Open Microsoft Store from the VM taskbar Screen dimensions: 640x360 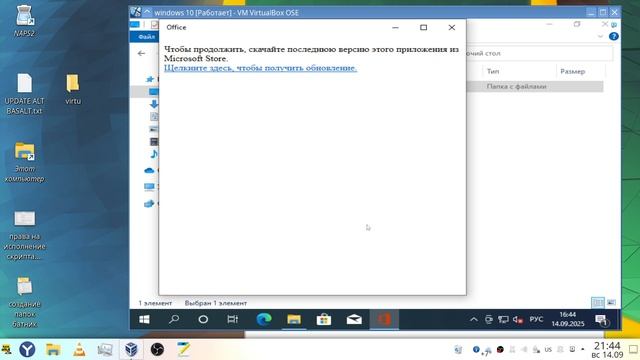coord(324,319)
